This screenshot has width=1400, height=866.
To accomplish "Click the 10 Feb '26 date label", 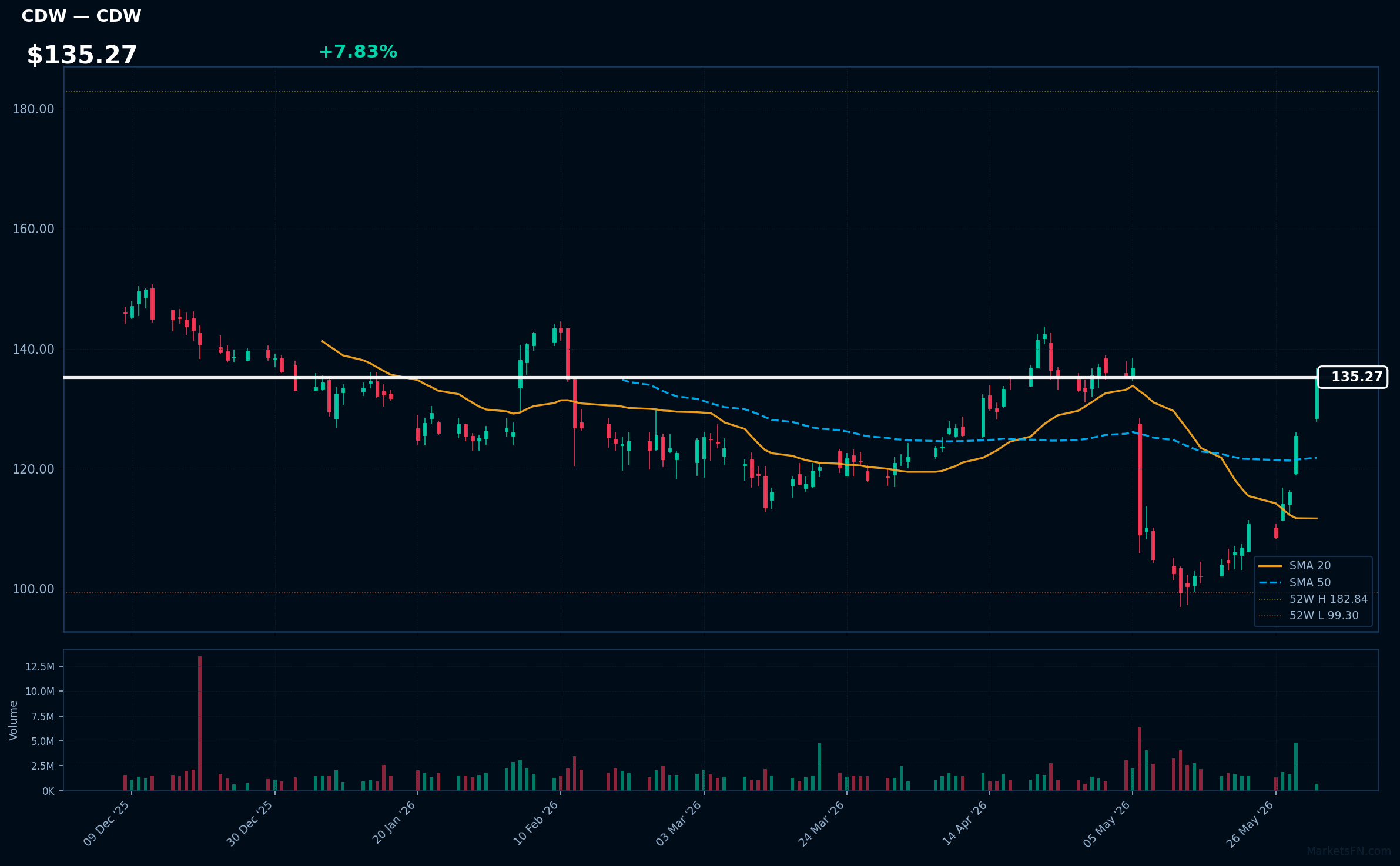I will [x=535, y=824].
